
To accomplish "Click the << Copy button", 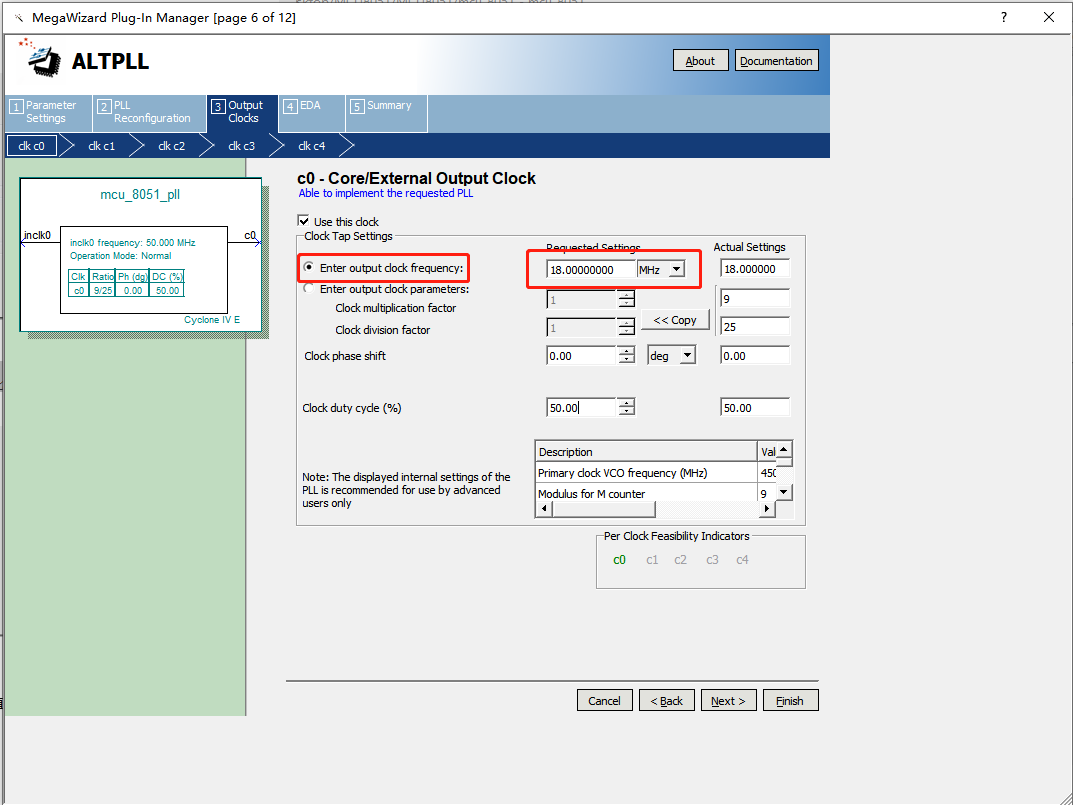I will (675, 320).
